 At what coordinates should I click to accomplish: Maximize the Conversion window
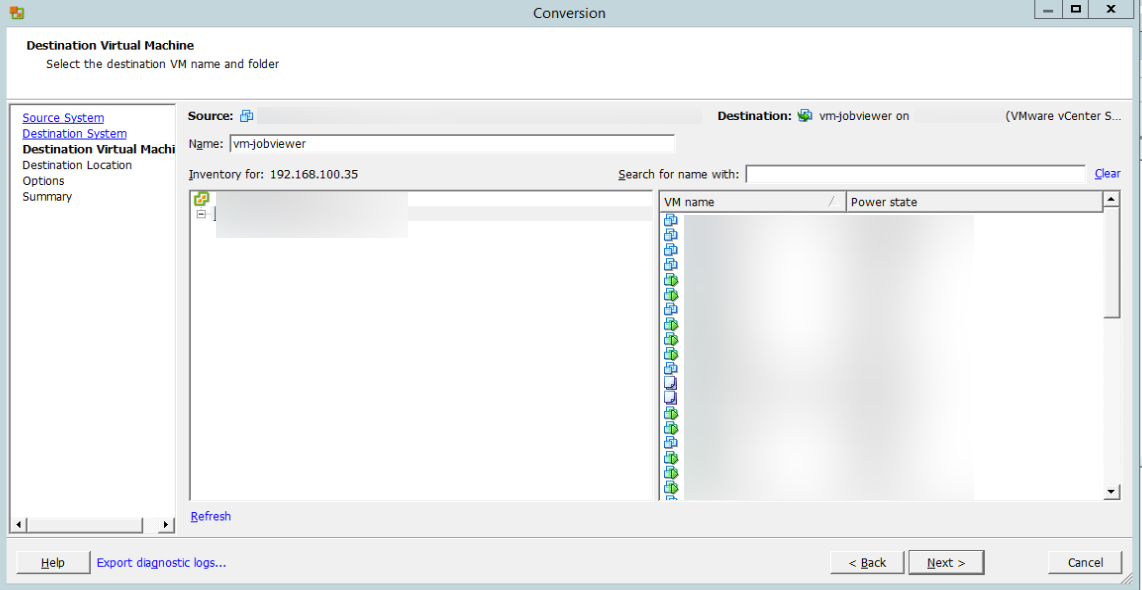(x=1076, y=9)
